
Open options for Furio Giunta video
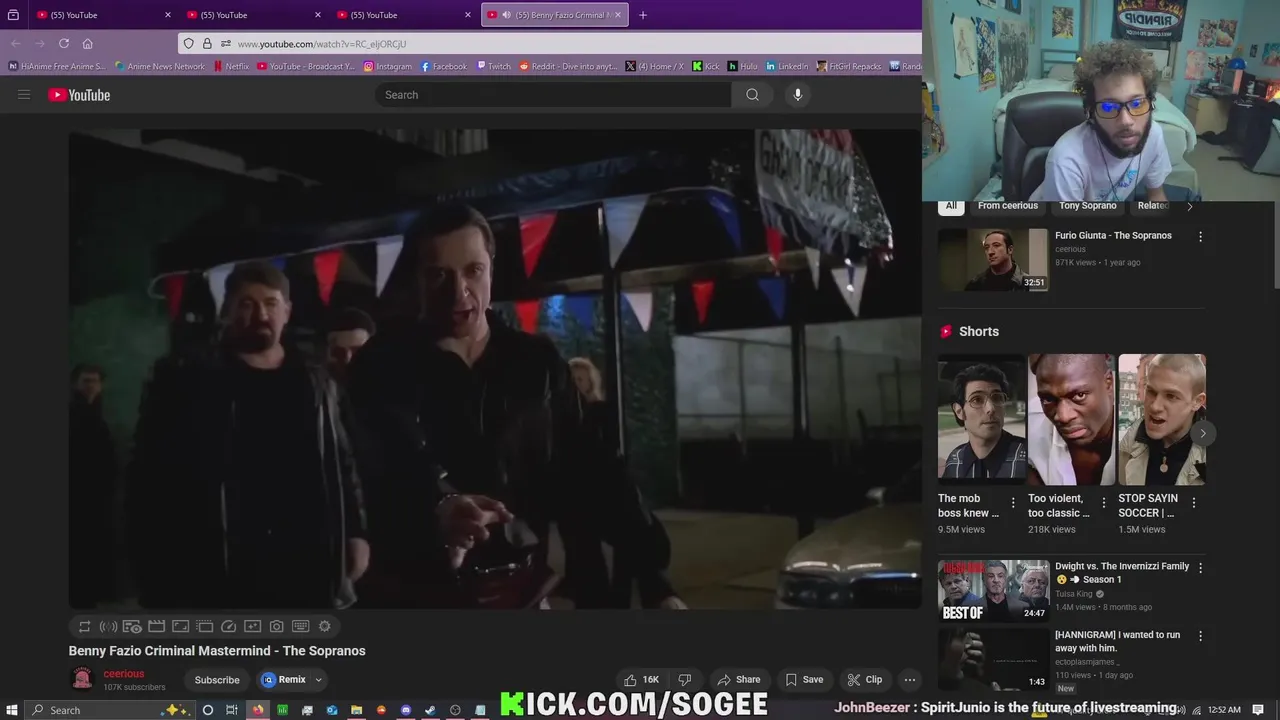[1200, 237]
